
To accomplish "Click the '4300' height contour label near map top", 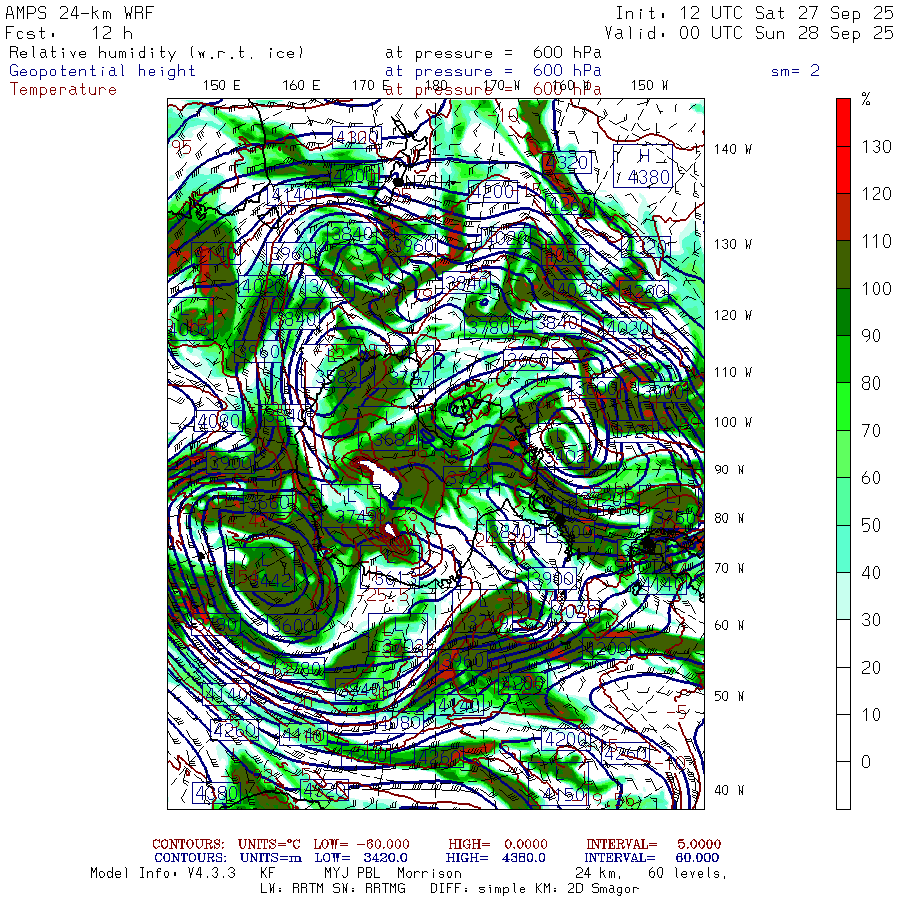I will (356, 137).
